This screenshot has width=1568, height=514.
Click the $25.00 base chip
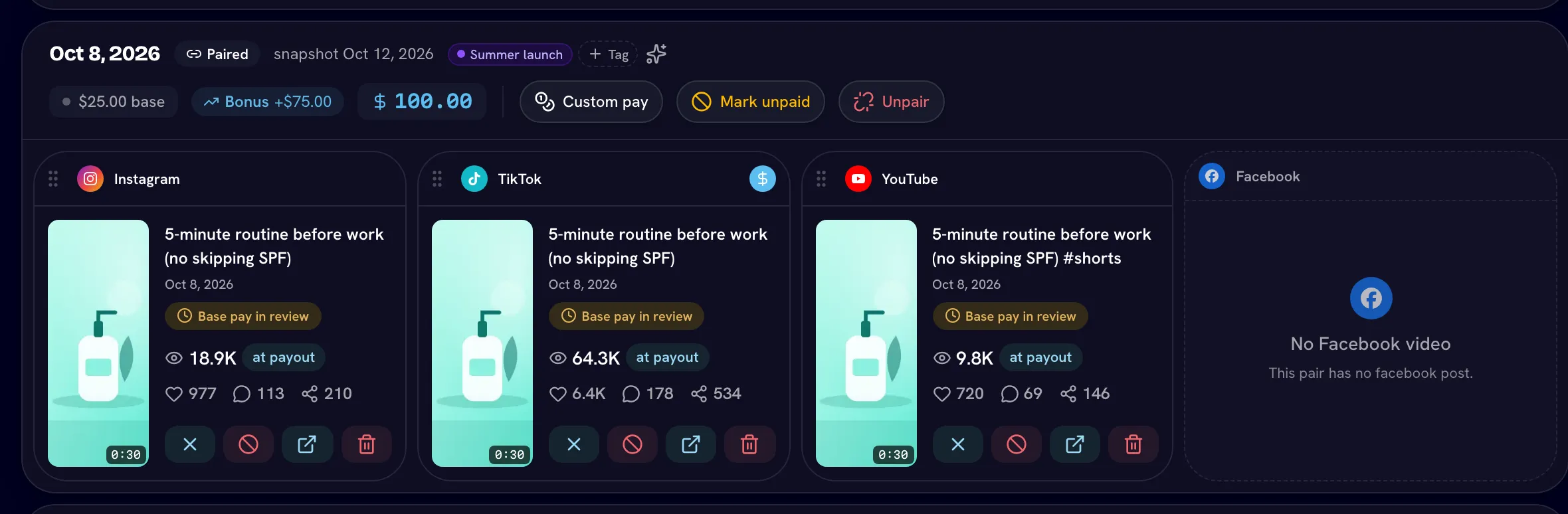tap(114, 102)
